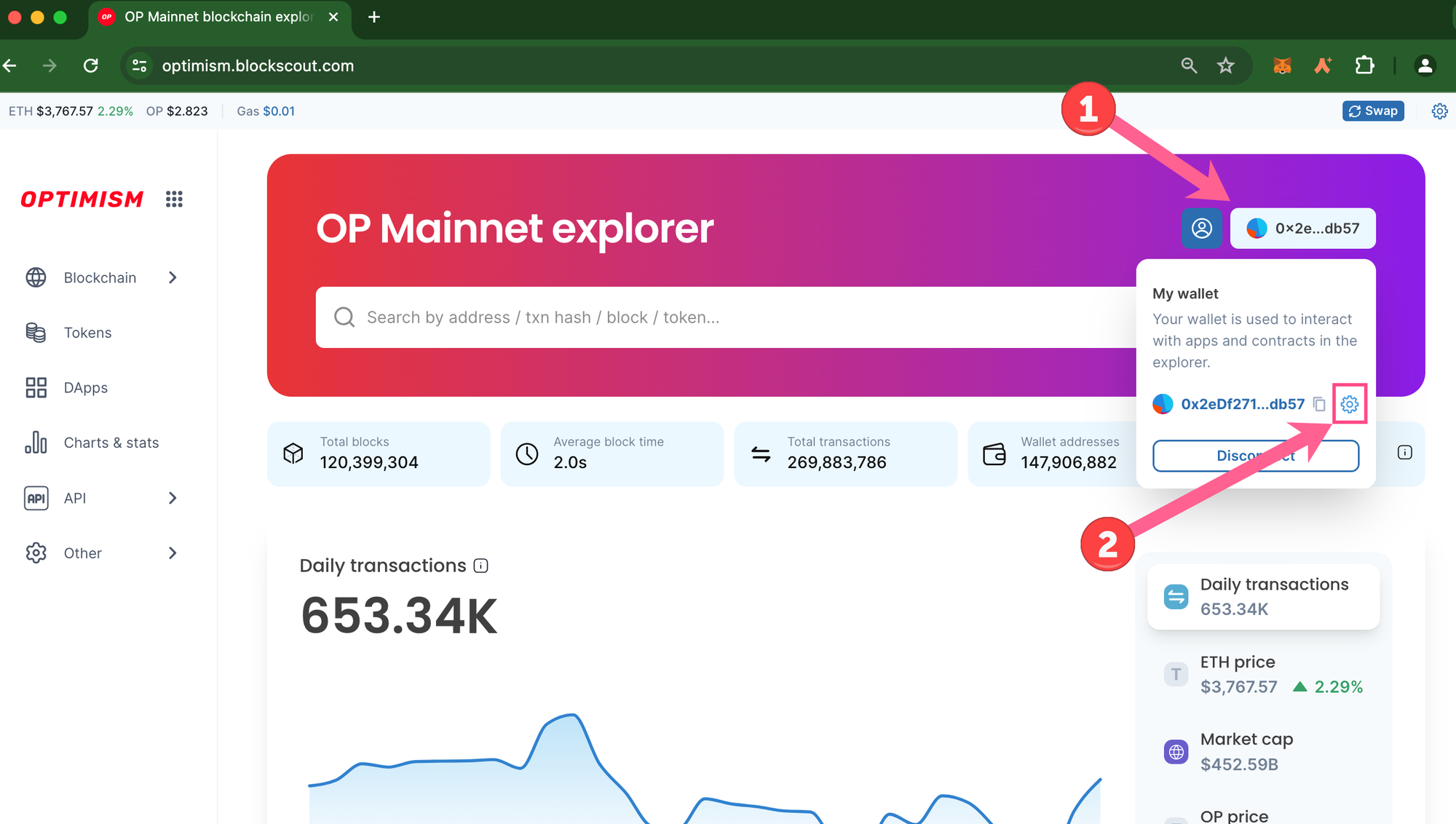The image size is (1456, 824).
Task: Click the My wallet heading
Action: (1185, 293)
